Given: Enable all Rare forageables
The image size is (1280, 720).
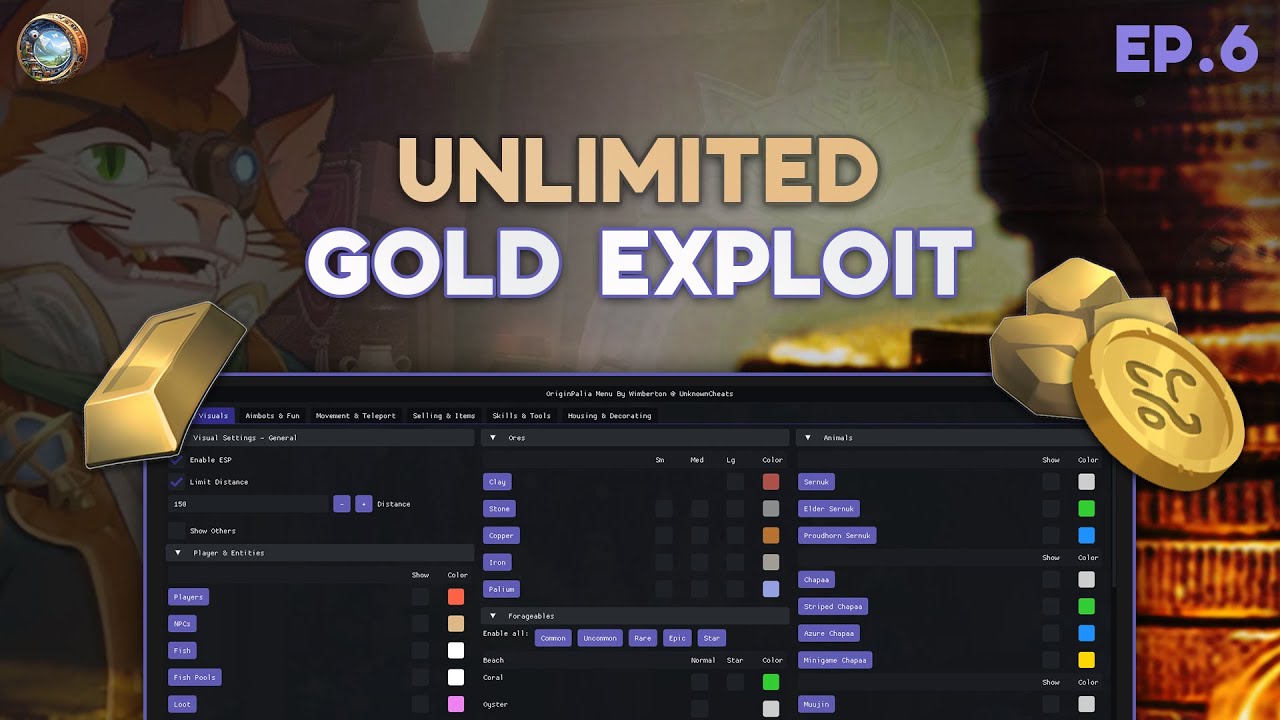Looking at the screenshot, I should (643, 638).
